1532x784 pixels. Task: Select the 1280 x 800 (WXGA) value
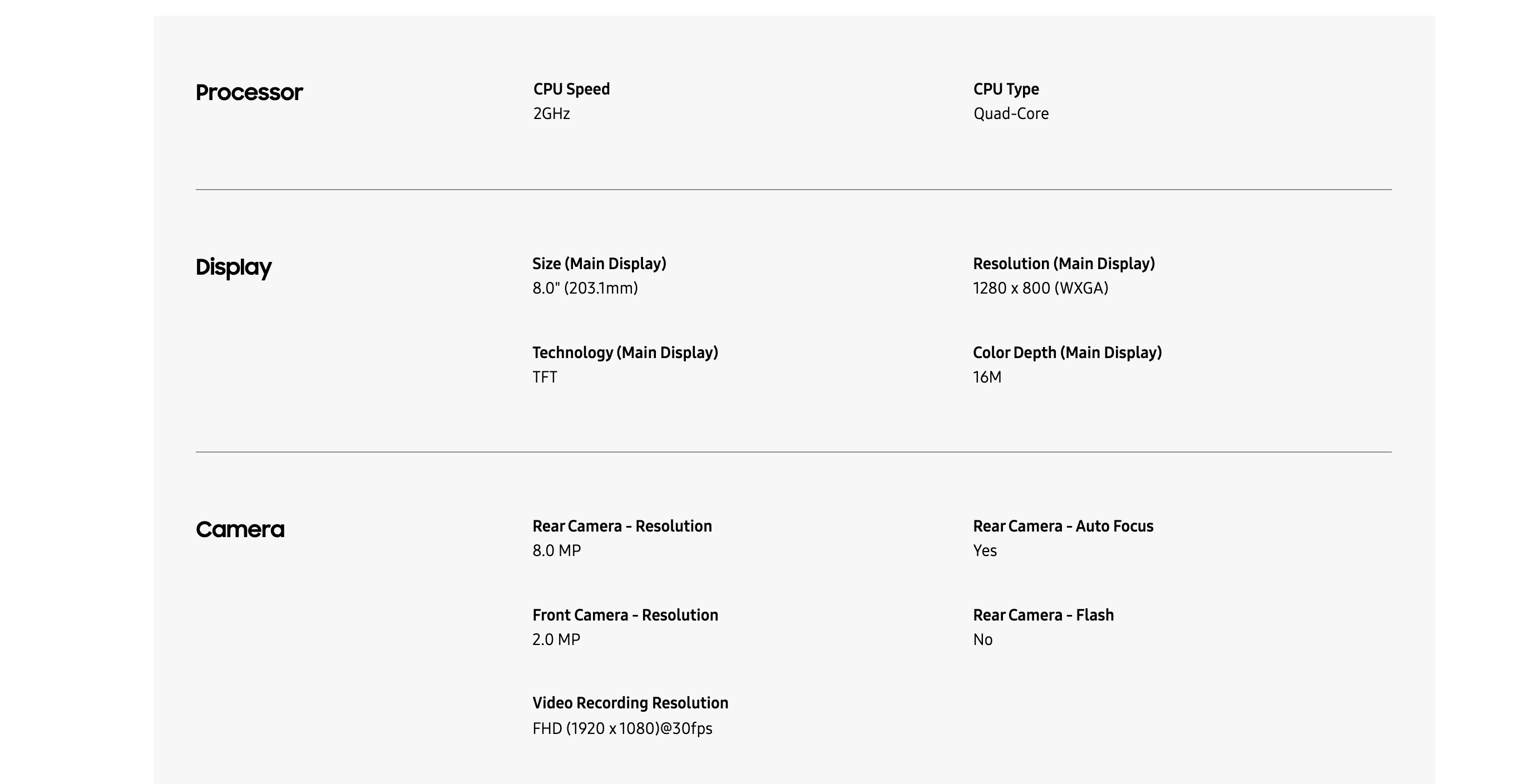[1041, 288]
